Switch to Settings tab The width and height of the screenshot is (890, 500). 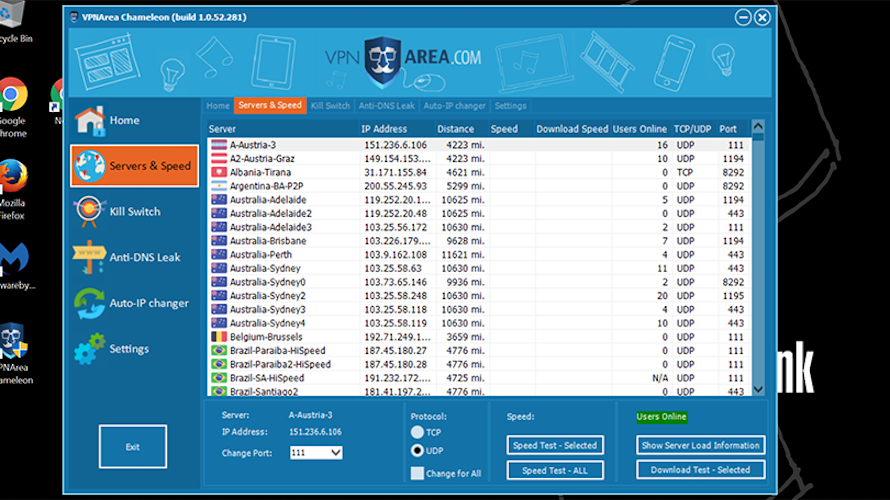coord(510,106)
